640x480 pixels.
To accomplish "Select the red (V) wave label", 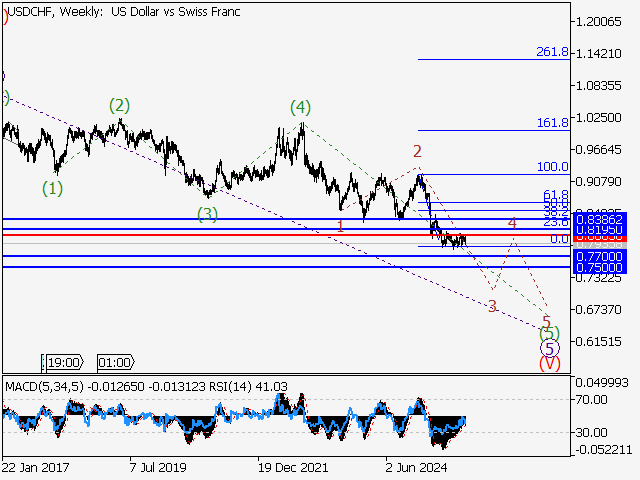I will coord(549,364).
